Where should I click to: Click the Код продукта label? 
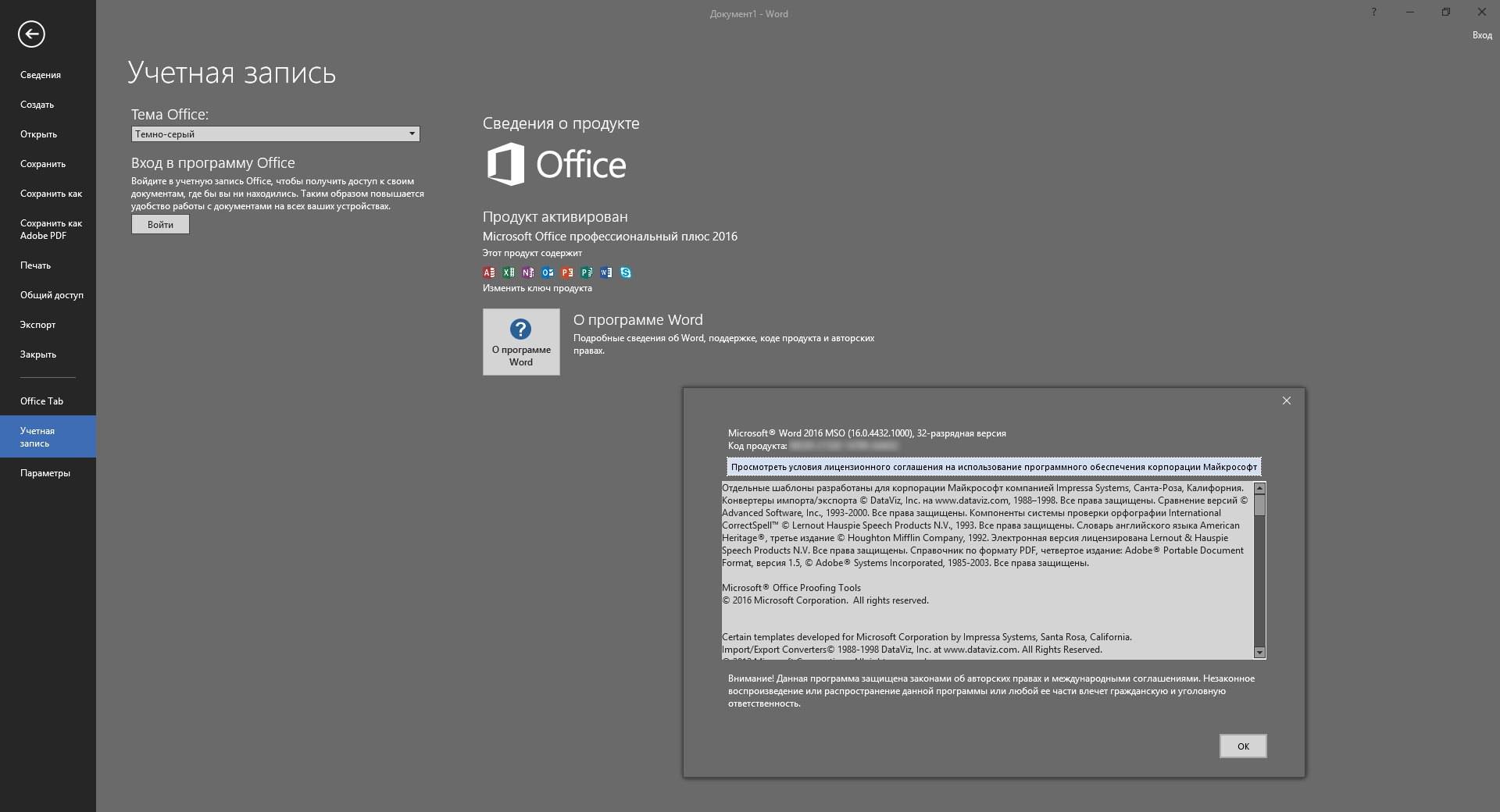757,446
